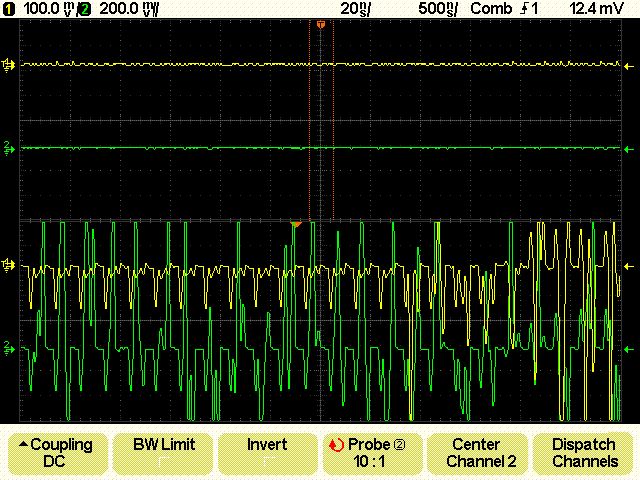Image resolution: width=640 pixels, height=480 pixels.
Task: Click green level arrow at right of upper window
Action: [629, 150]
